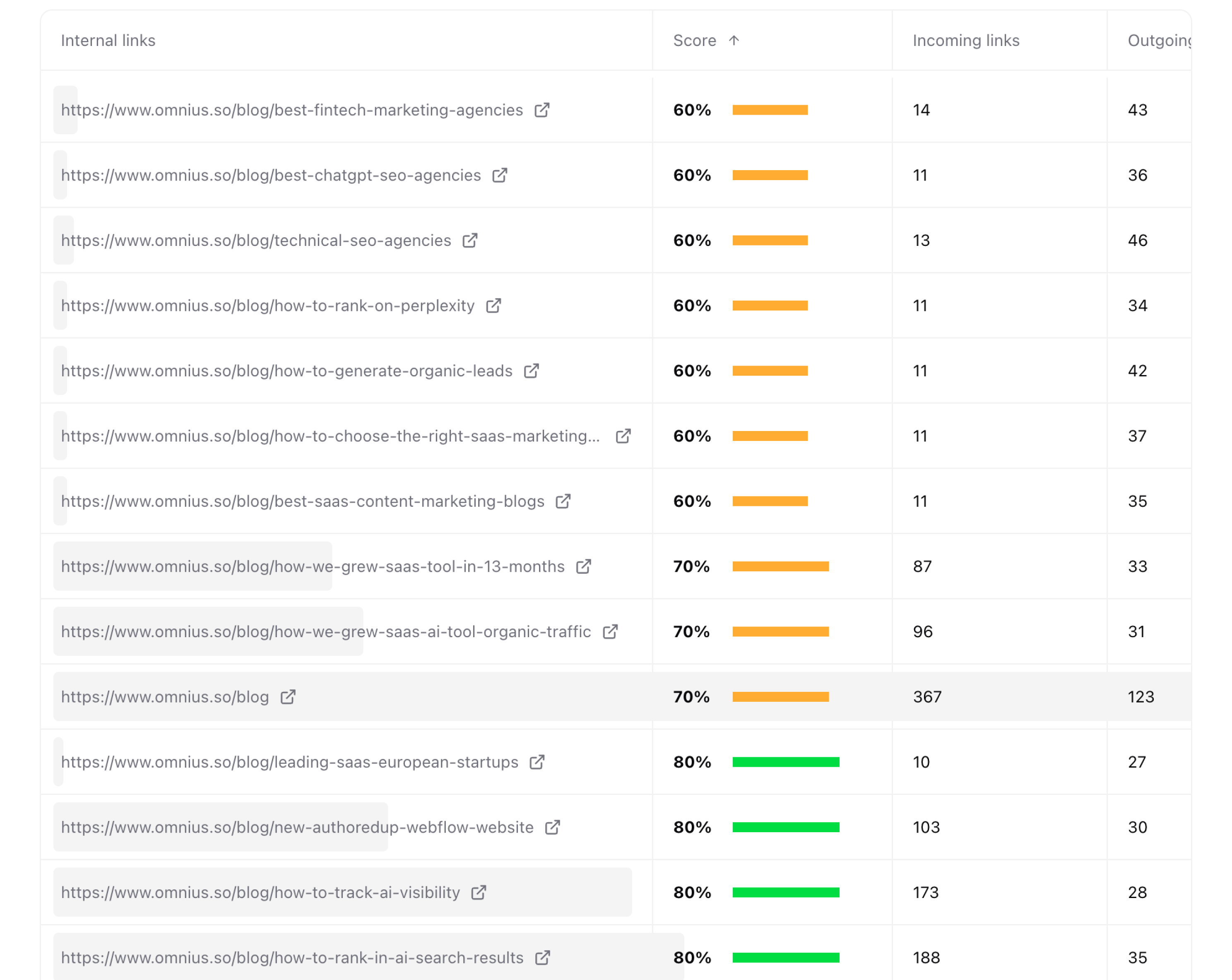Open how-we-grew-saas-ai-tool-organic-traffic externally
1232x980 pixels.
pyautogui.click(x=610, y=631)
